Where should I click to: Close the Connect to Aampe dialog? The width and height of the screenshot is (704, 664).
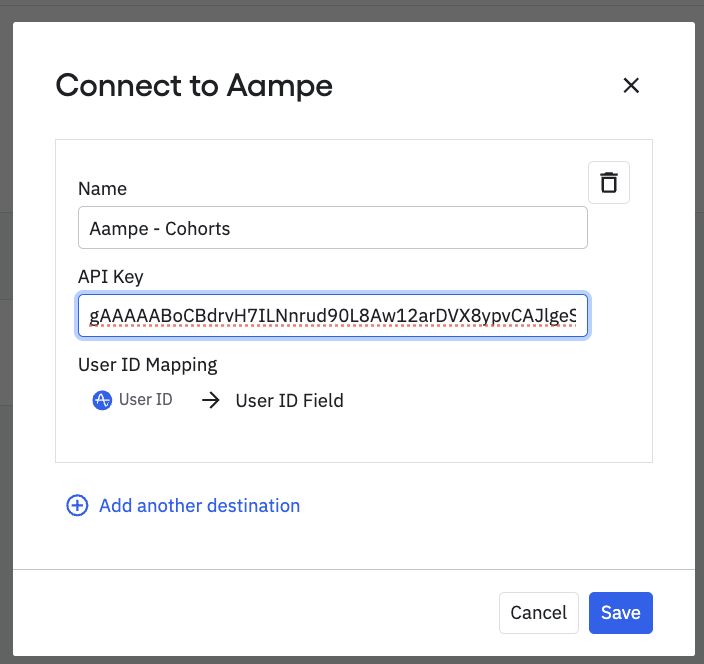click(631, 85)
